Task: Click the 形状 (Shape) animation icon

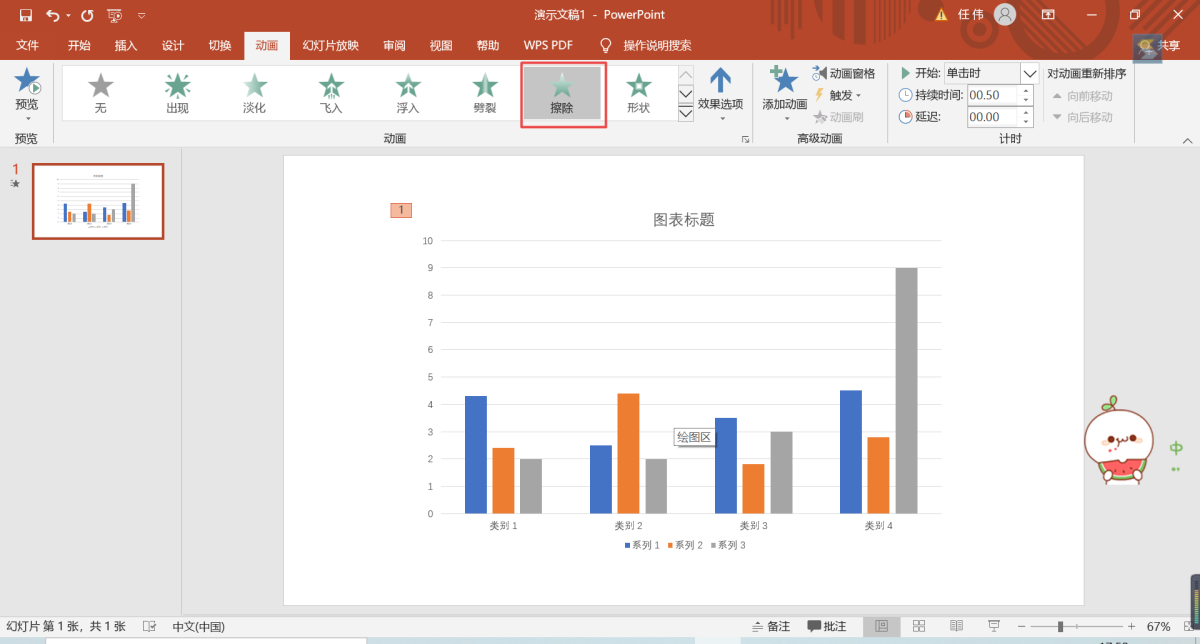Action: point(638,93)
